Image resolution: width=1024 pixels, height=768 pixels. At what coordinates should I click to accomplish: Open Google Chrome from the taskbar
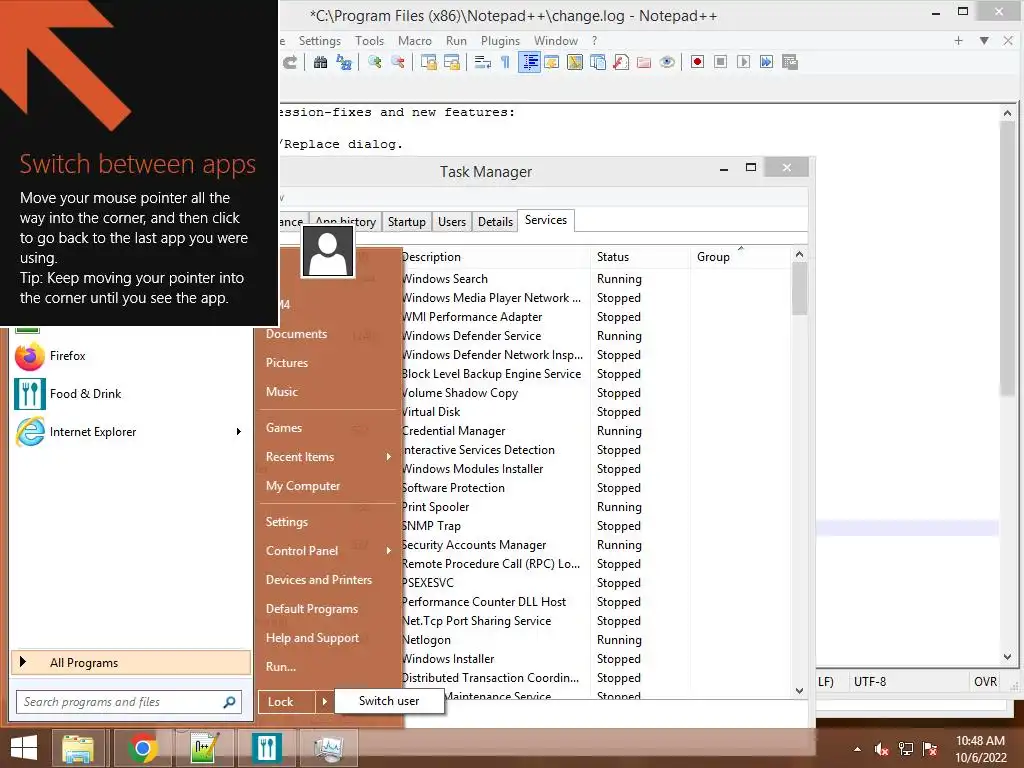click(x=142, y=748)
